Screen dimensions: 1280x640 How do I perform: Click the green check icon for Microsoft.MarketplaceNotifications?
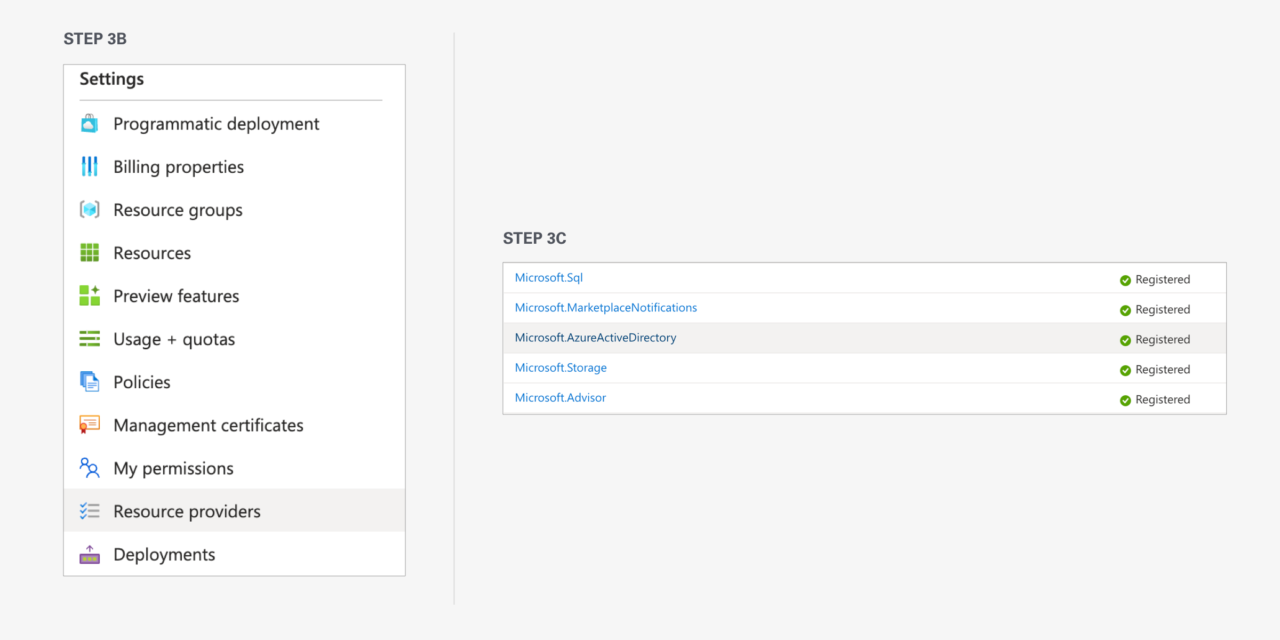click(1125, 310)
